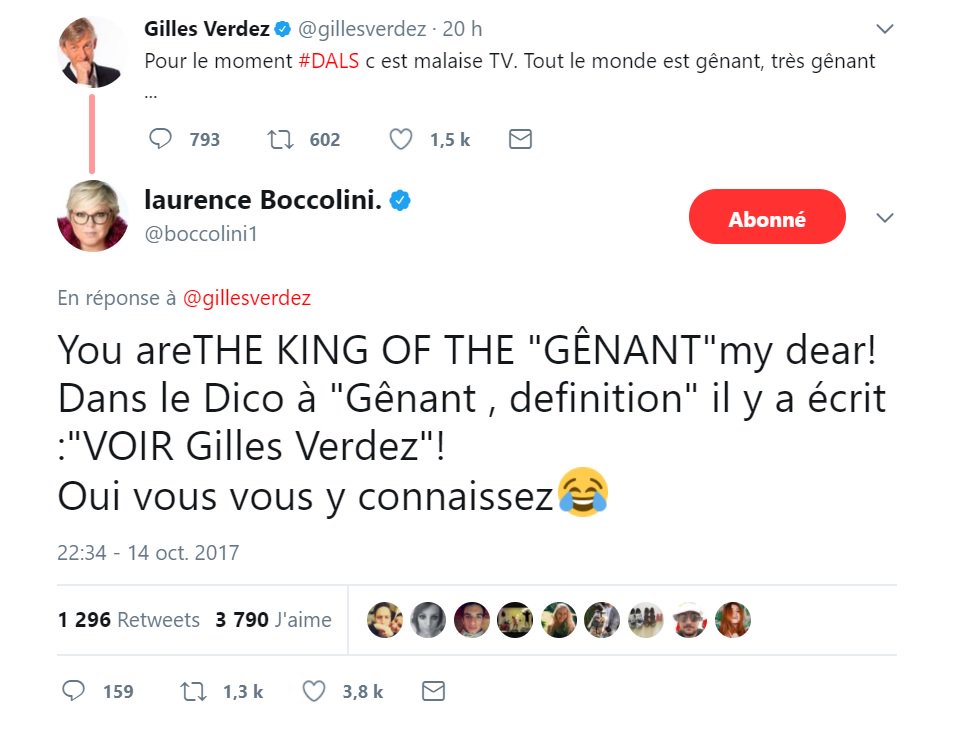Share Boccolini's tweet via direct message
Image resolution: width=953 pixels, height=743 pixels.
click(433, 691)
